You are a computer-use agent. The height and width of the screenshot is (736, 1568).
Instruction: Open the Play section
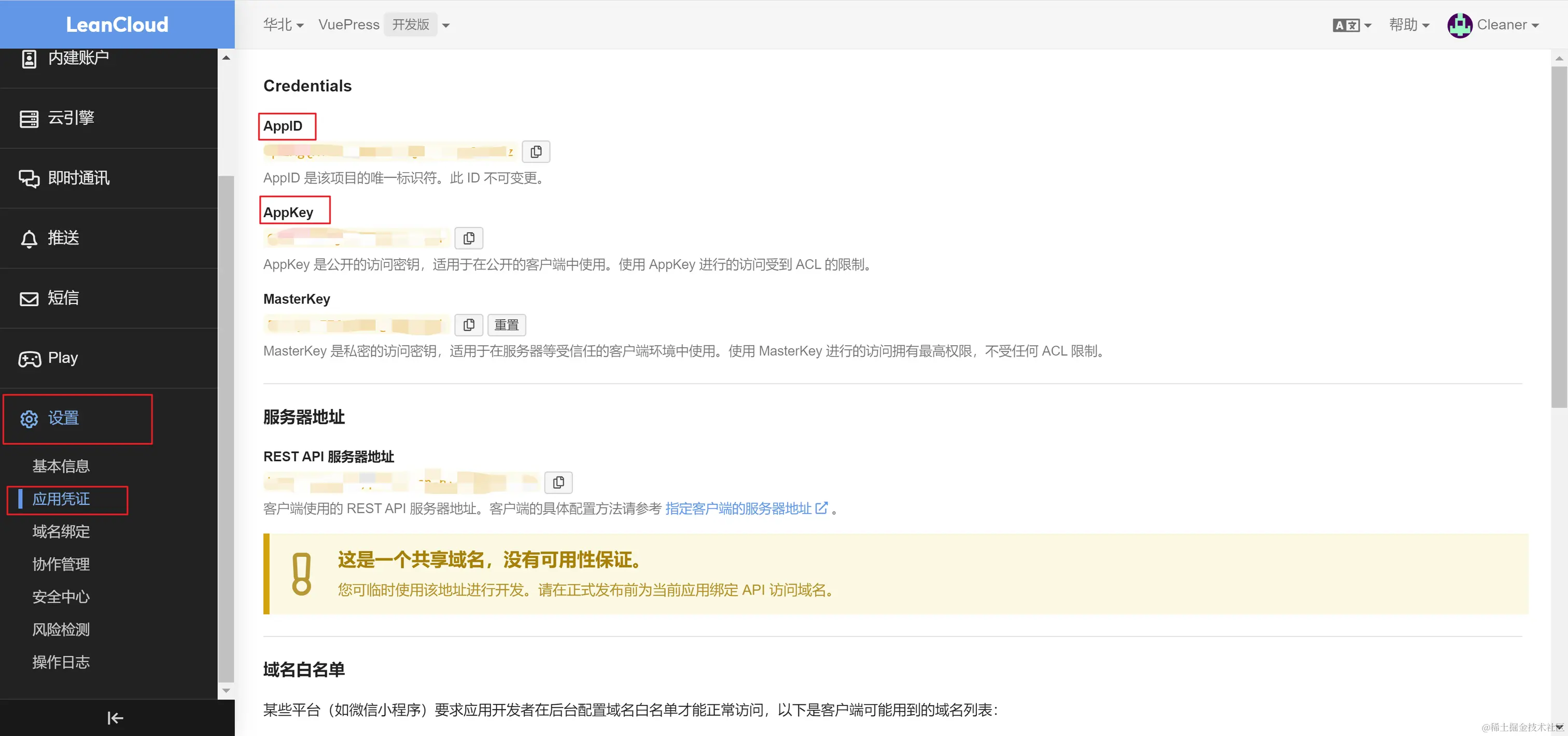click(x=63, y=358)
